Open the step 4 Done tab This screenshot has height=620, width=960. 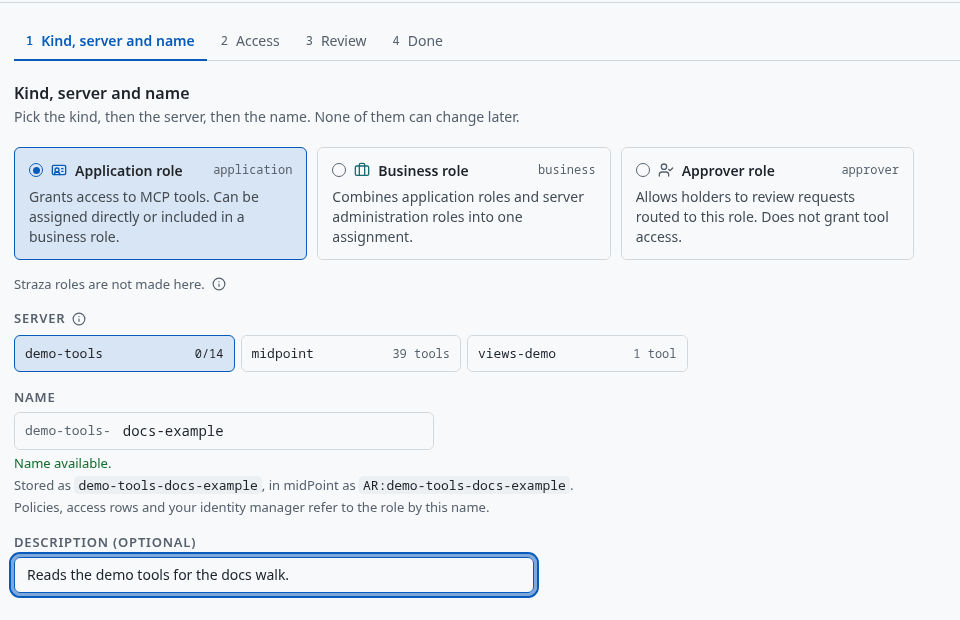(418, 41)
